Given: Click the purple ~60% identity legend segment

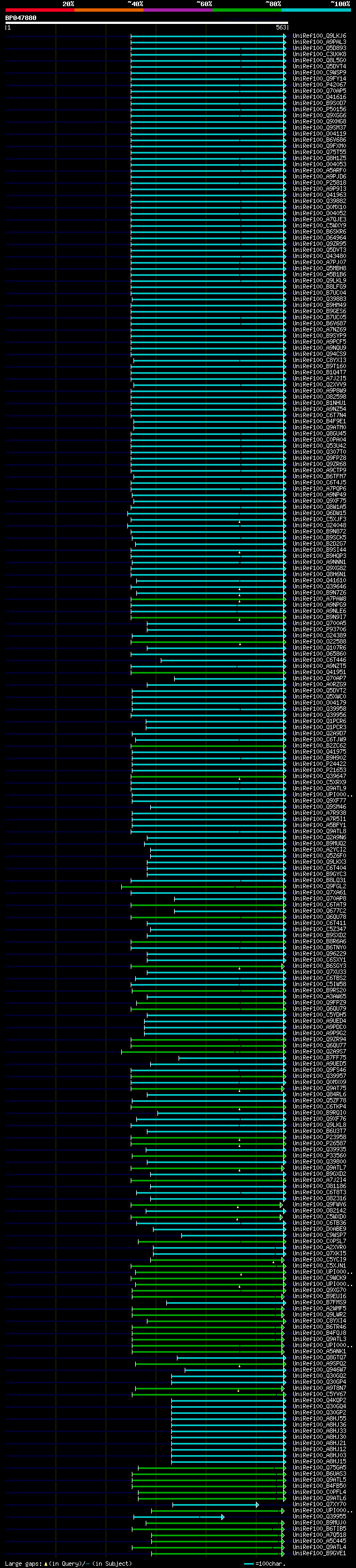Looking at the screenshot, I should pos(179,10).
